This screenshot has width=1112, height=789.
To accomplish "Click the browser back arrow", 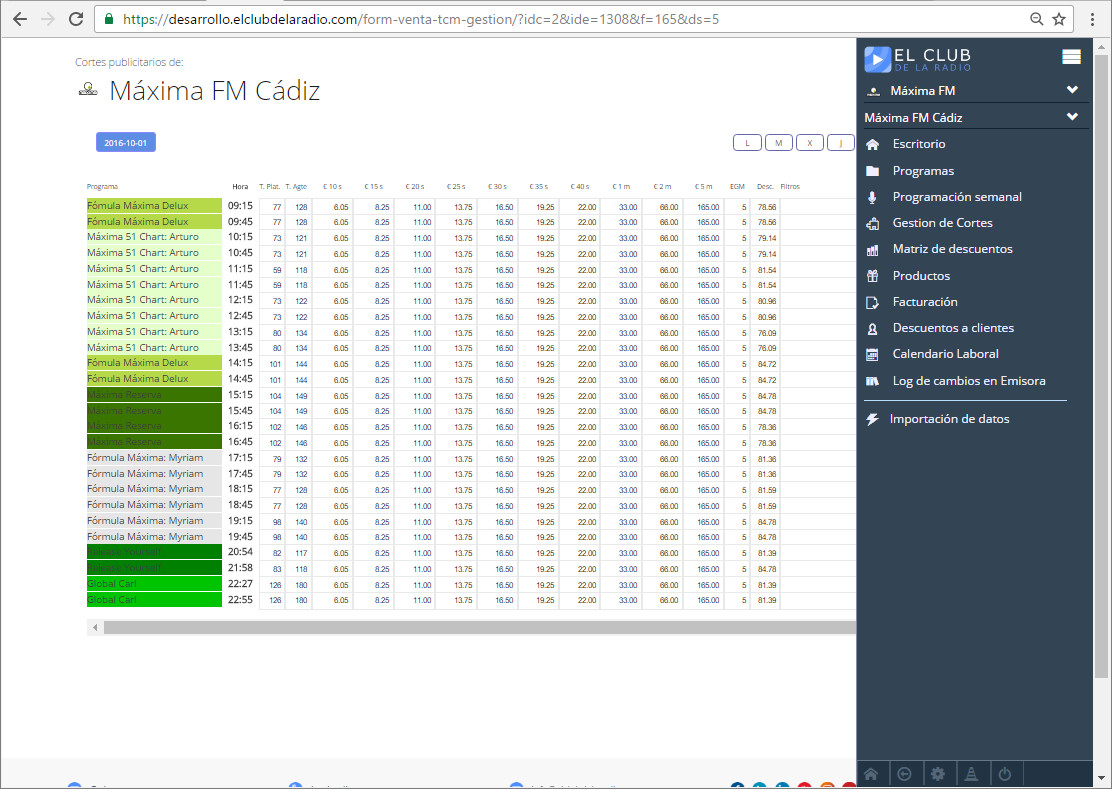I will (x=20, y=19).
